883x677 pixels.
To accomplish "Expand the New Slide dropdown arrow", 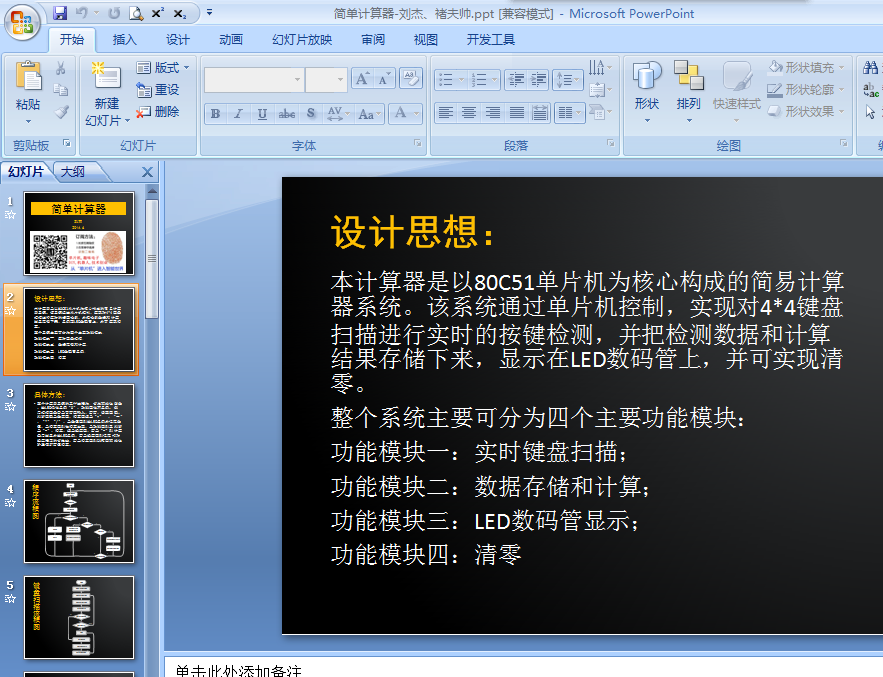I will click(x=128, y=121).
